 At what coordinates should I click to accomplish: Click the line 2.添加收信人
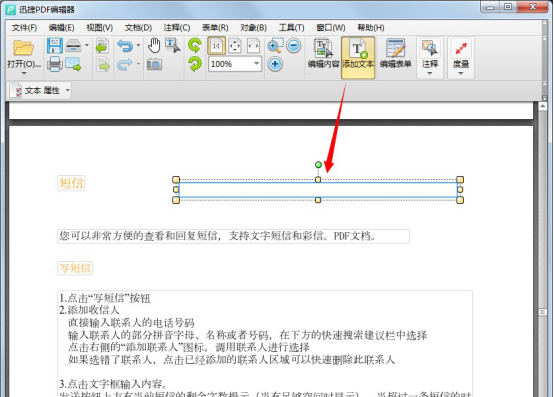click(89, 310)
